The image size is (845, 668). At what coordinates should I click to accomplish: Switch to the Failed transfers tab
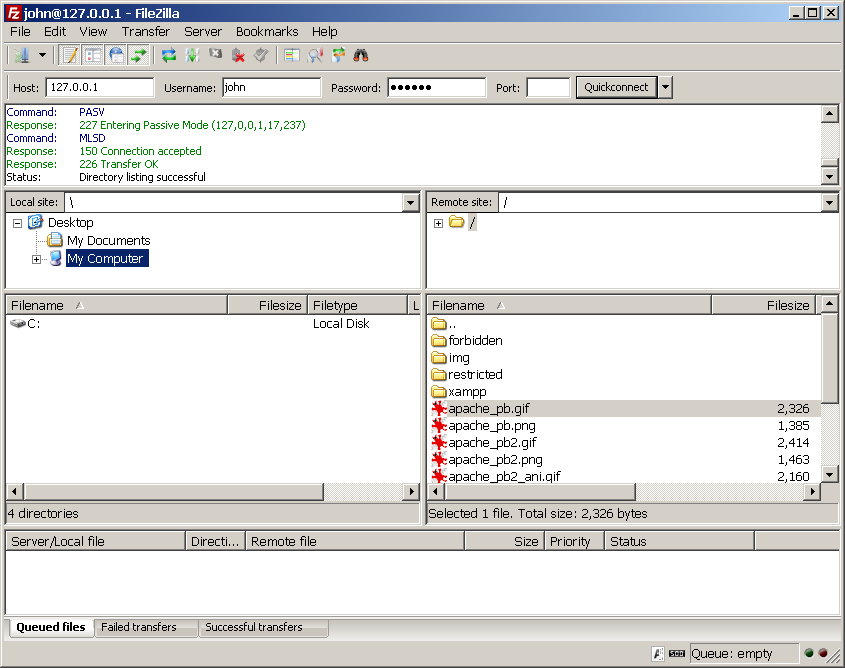coord(139,627)
